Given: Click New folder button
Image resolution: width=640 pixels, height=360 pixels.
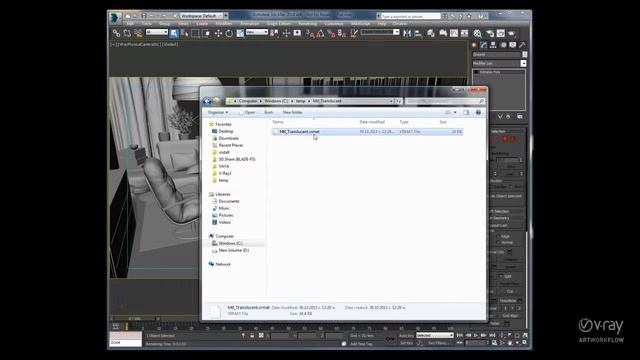Looking at the screenshot, I should pos(292,112).
